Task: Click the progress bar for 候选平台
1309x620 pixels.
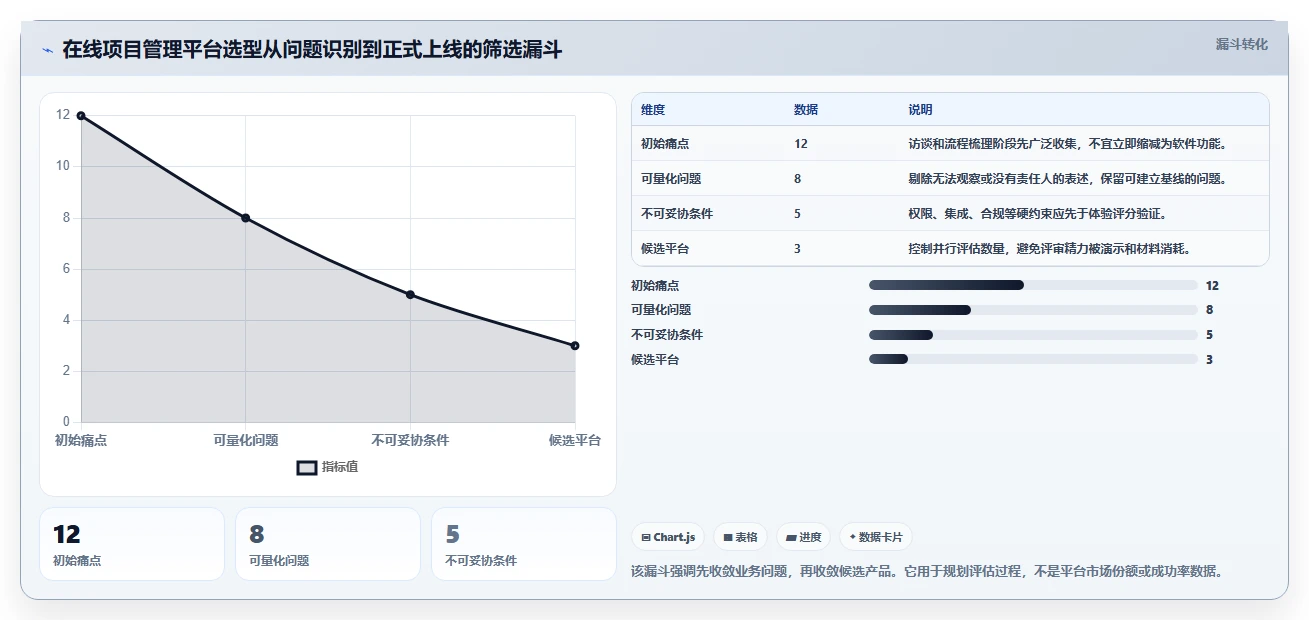Action: pos(1033,359)
